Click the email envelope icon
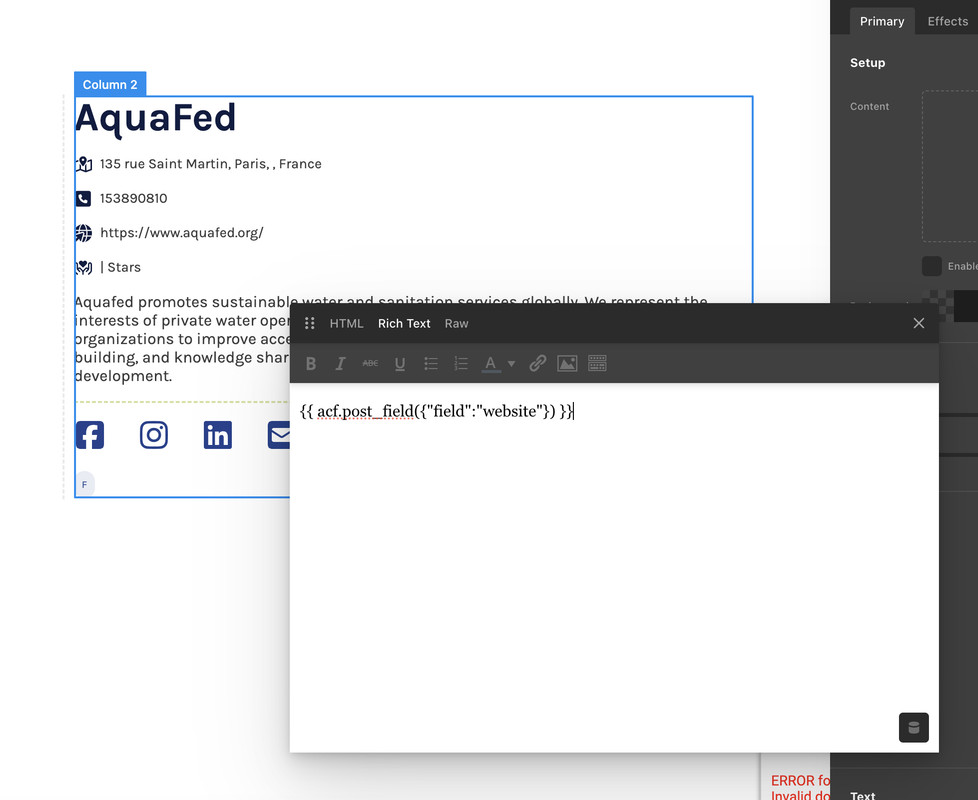This screenshot has width=978, height=800. 279,435
